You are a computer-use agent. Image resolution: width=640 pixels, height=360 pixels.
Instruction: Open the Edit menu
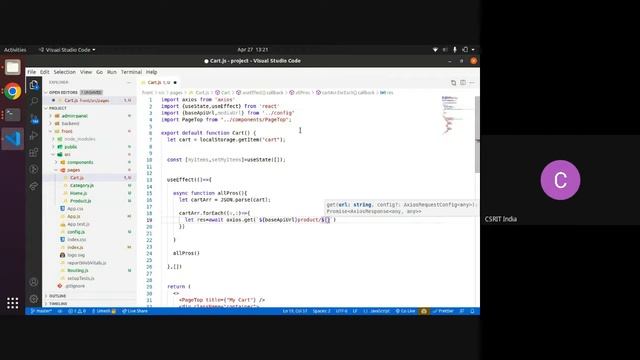44,72
